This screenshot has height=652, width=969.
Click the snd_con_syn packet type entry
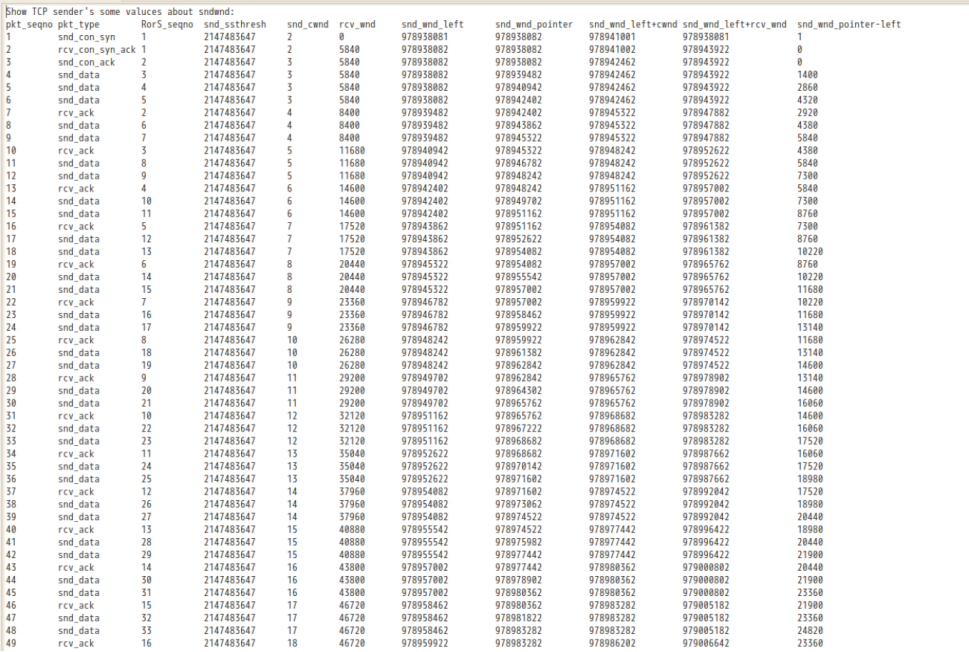click(86, 36)
